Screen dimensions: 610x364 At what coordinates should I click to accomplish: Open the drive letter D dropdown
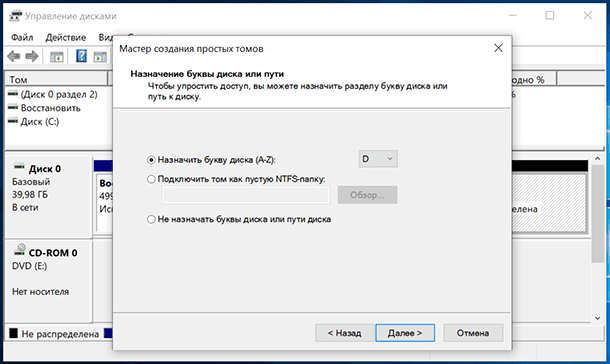378,159
